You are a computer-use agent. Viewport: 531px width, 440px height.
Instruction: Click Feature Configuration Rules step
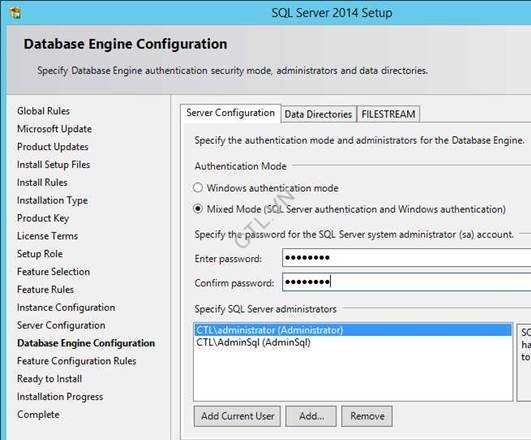coord(77,361)
